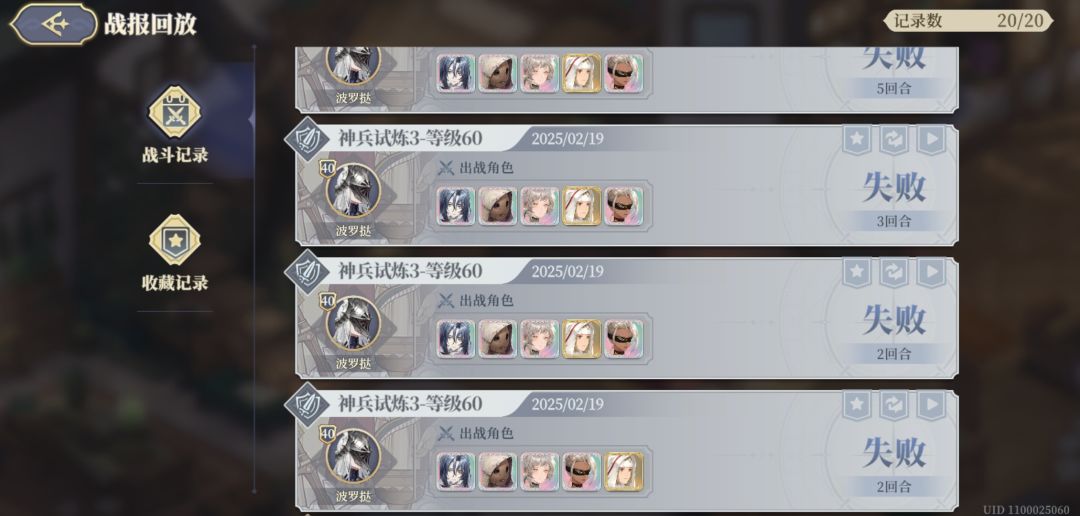Open the 神兵试炼3-等级60 title of the bottom record
The height and width of the screenshot is (516, 1080).
(410, 404)
